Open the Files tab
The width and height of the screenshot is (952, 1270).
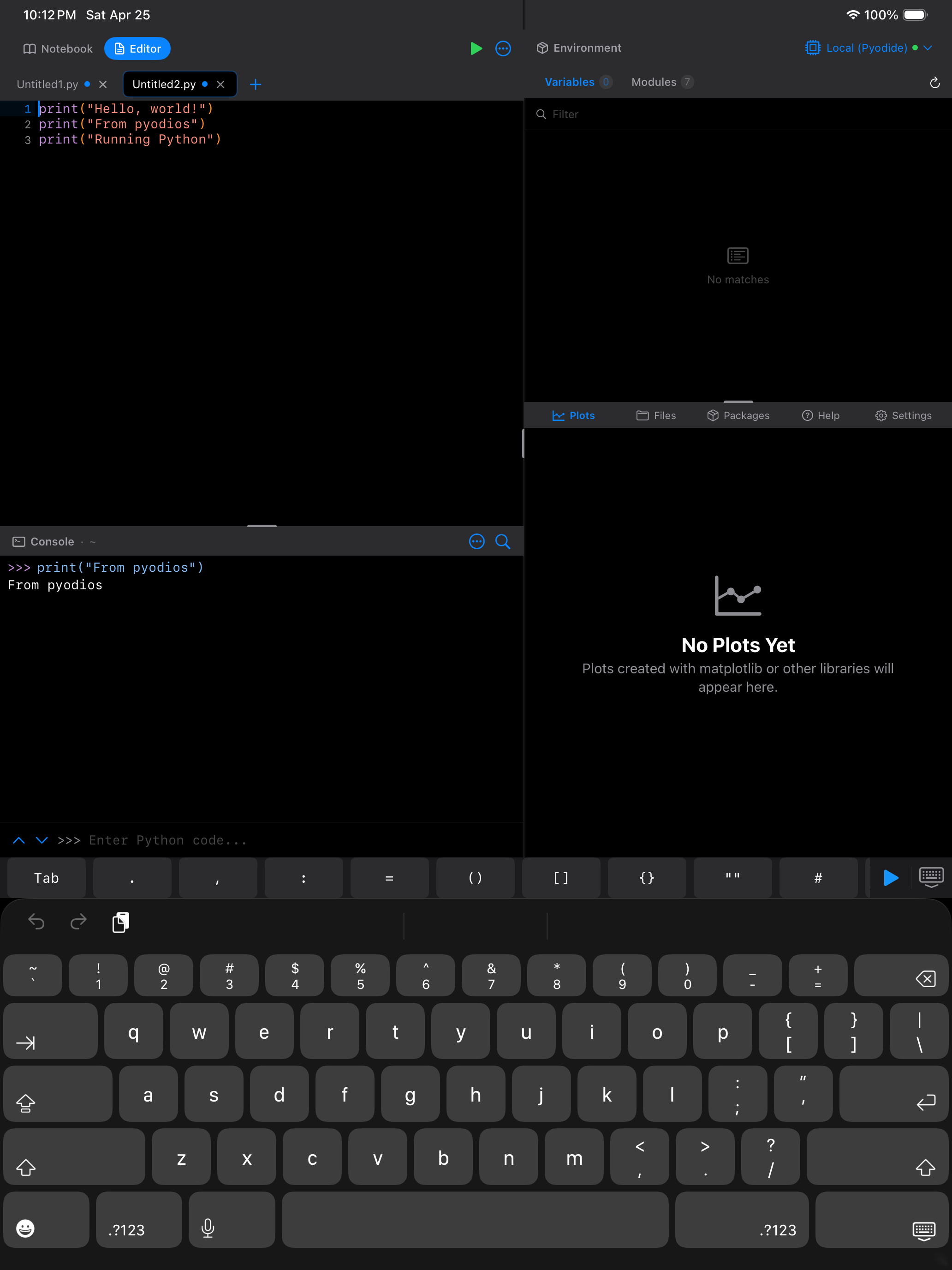point(656,416)
